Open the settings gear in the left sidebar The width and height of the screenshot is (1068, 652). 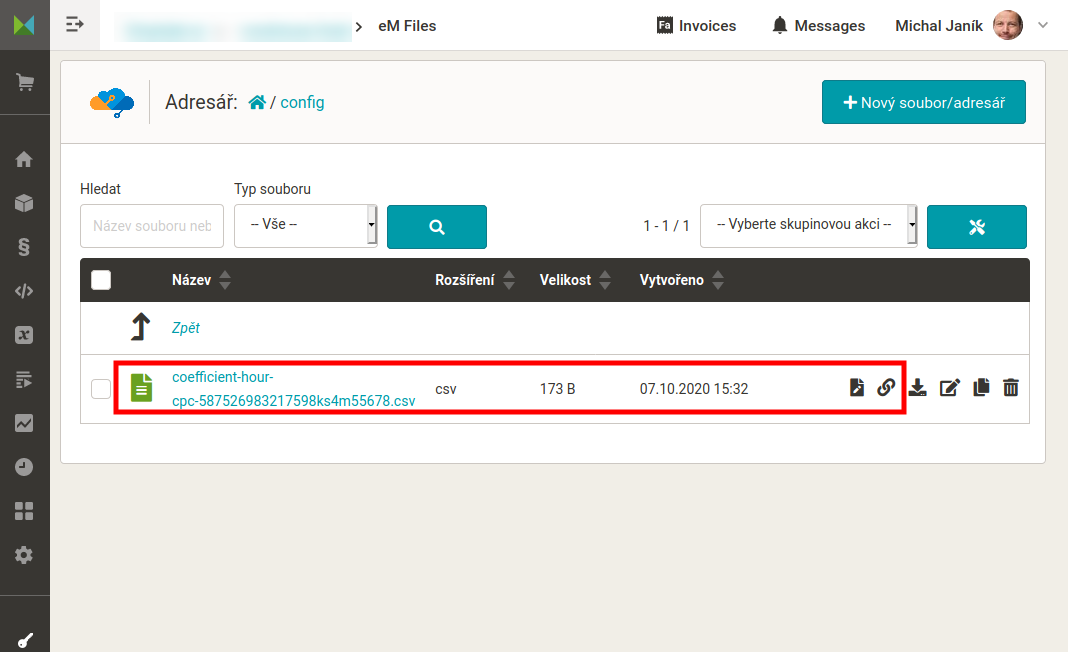[x=24, y=555]
